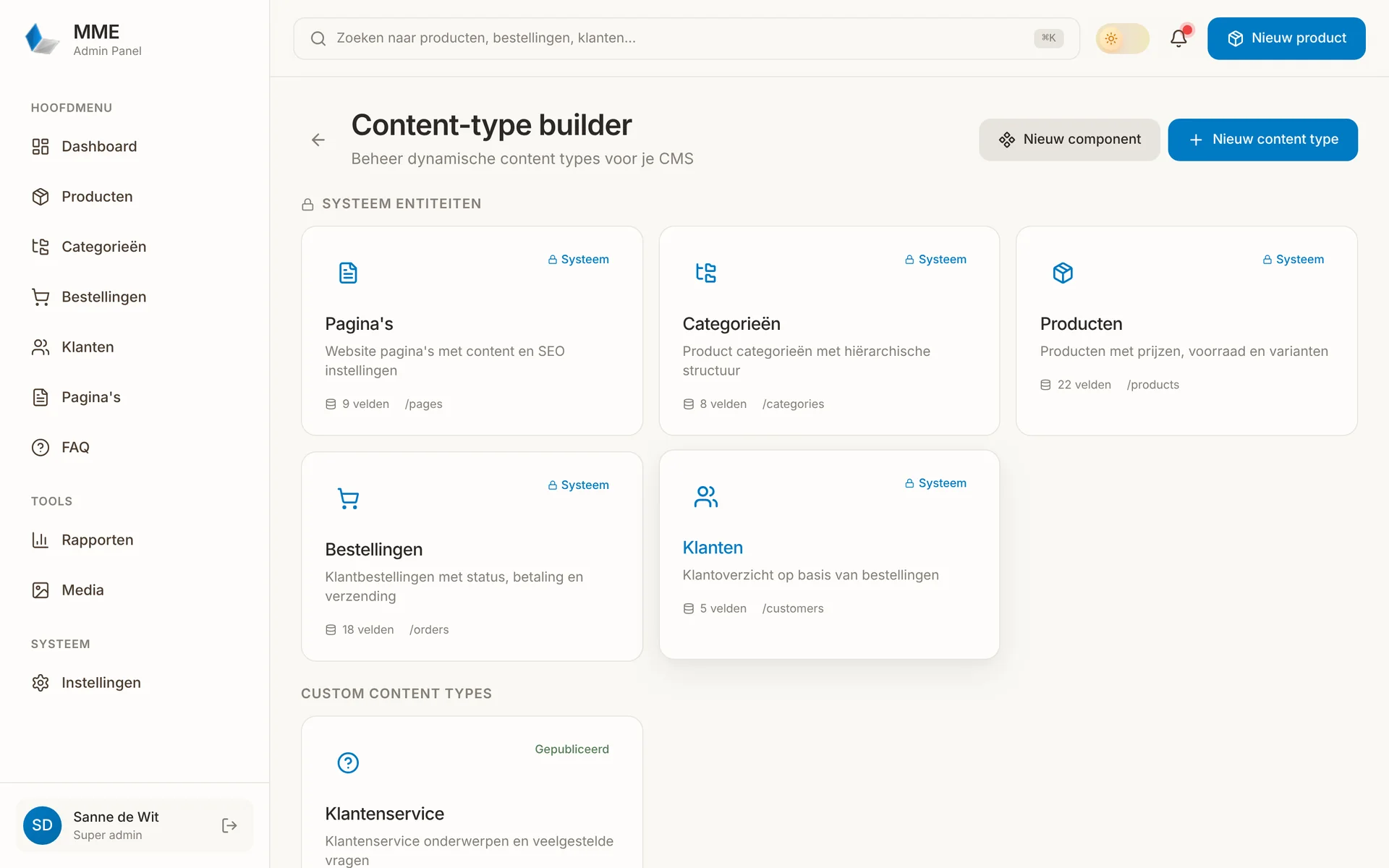The height and width of the screenshot is (868, 1389).
Task: Log out with the sign-out icon
Action: coord(229,825)
